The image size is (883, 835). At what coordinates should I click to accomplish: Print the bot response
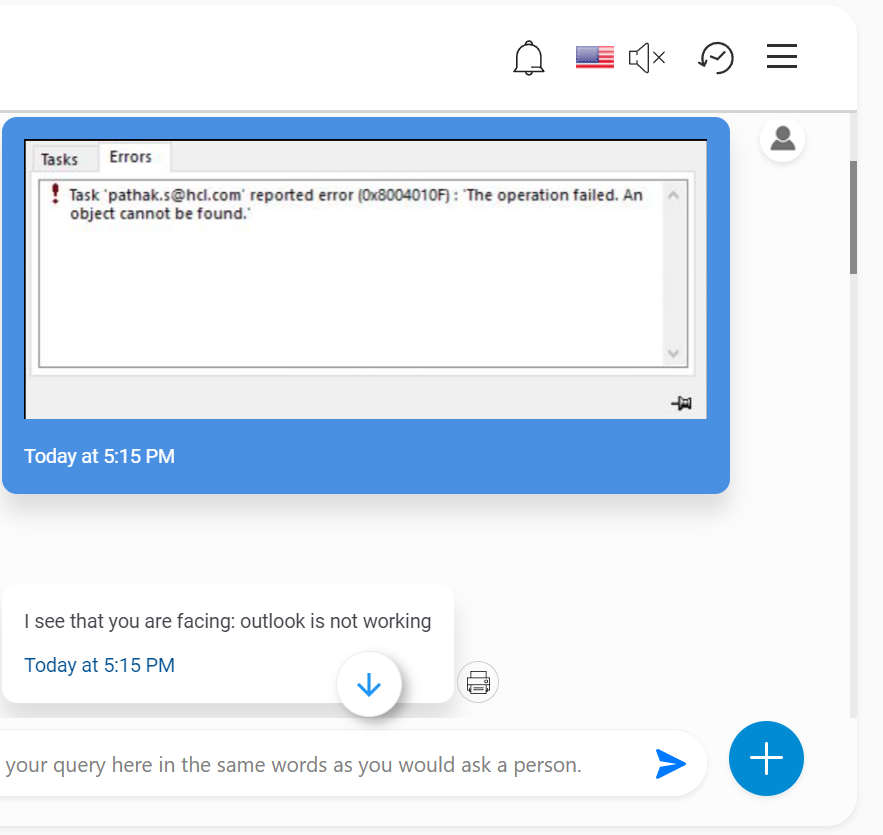[x=478, y=682]
